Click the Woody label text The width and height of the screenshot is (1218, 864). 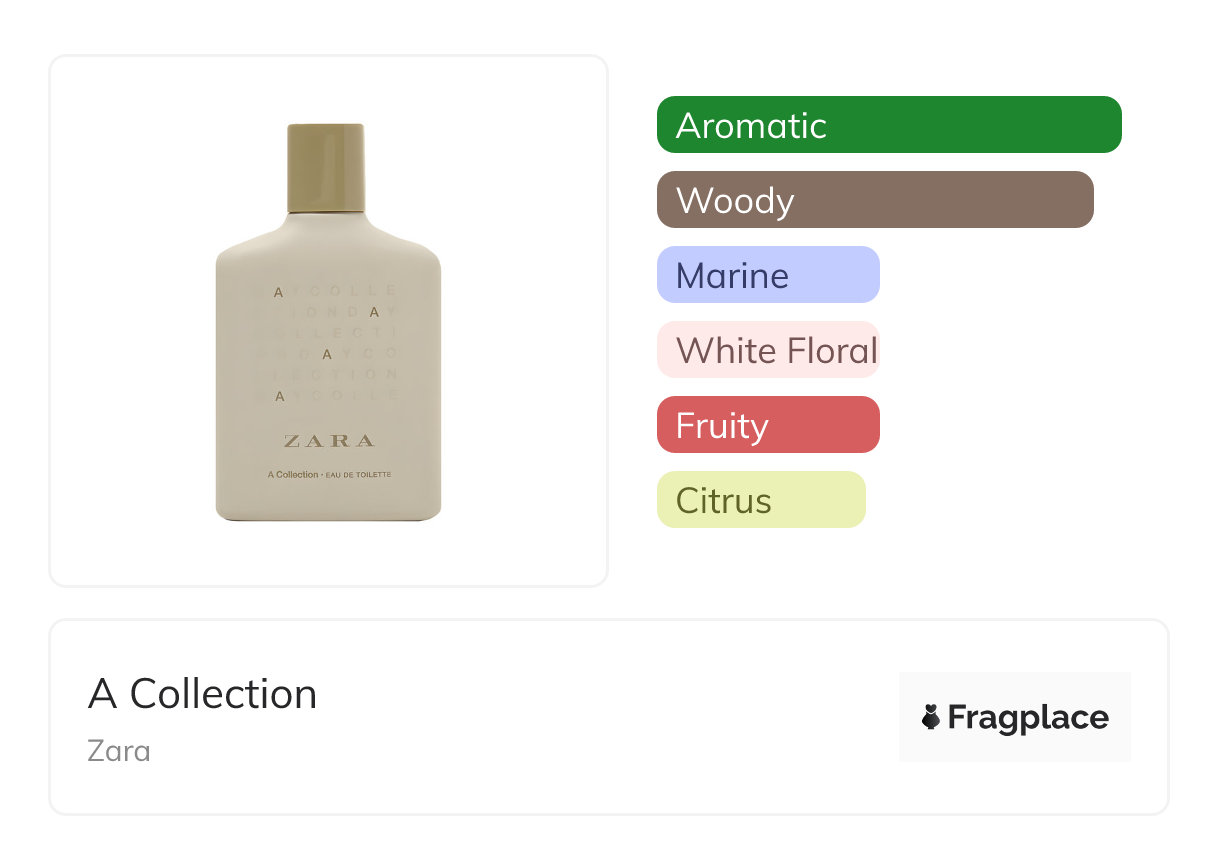tap(735, 200)
